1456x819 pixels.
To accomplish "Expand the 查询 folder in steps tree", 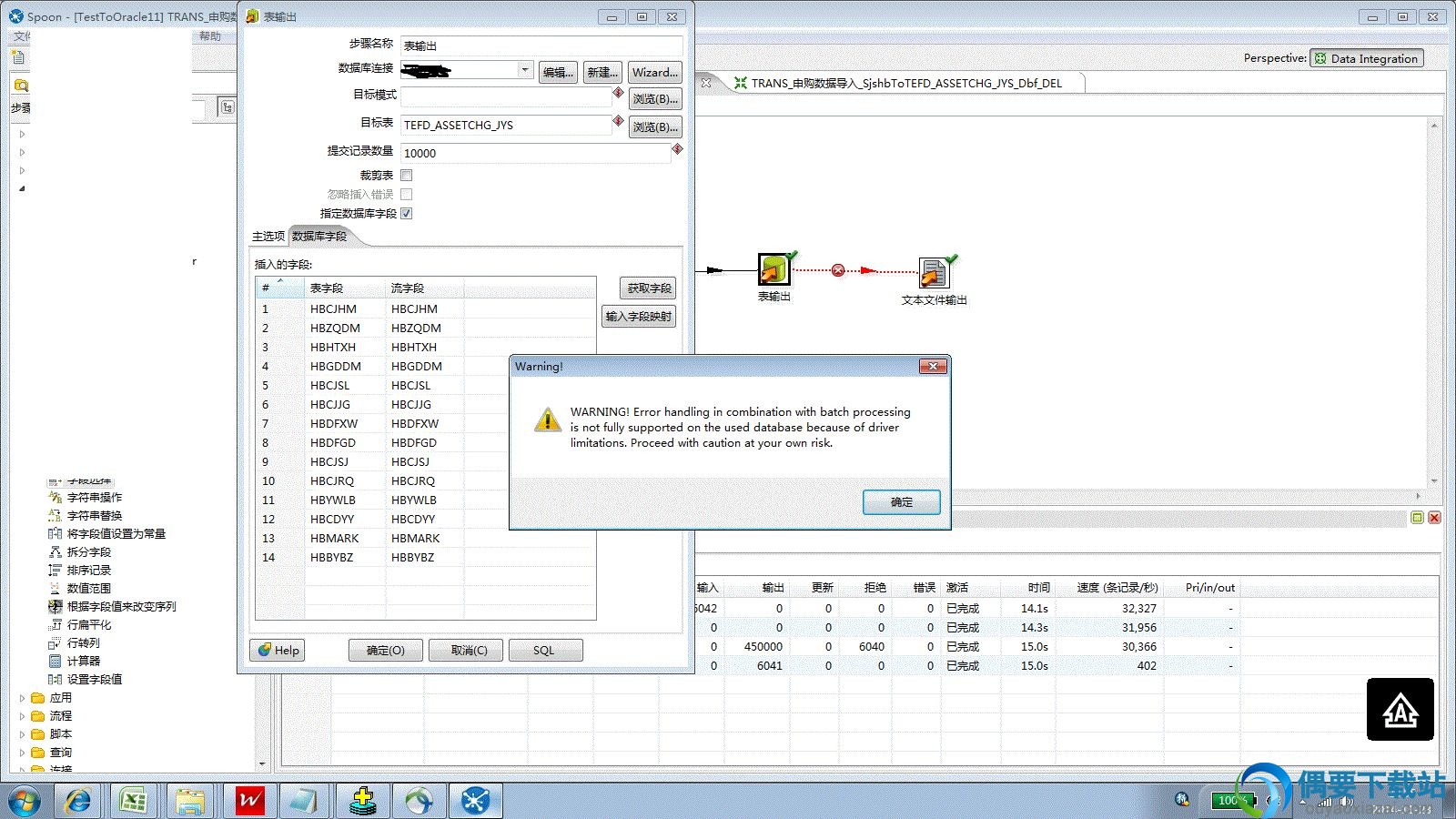I will pyautogui.click(x=22, y=753).
